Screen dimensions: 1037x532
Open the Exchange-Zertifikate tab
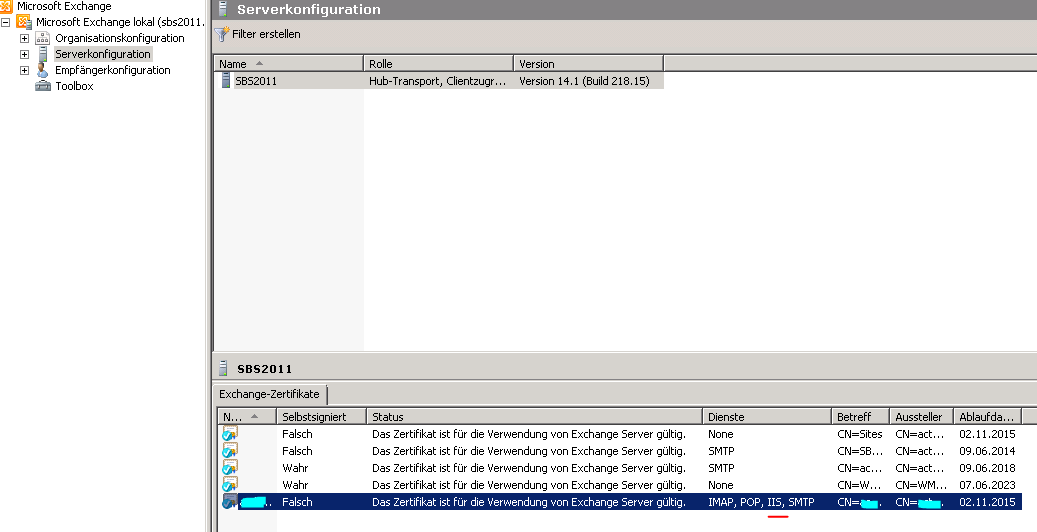269,394
